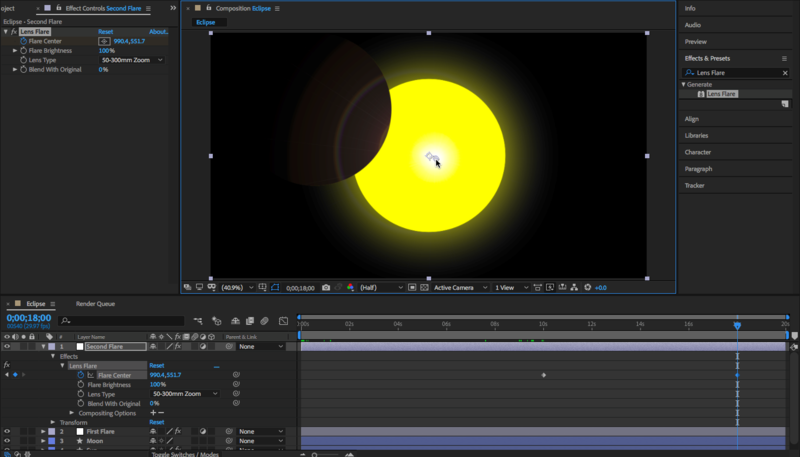This screenshot has width=800, height=457.
Task: Switch to the Render Queue tab
Action: (95, 303)
